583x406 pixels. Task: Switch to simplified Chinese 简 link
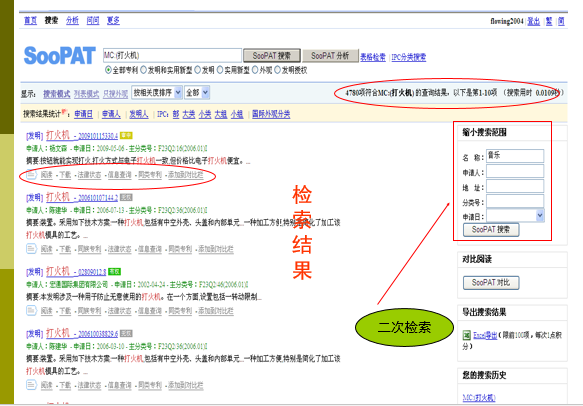click(561, 22)
